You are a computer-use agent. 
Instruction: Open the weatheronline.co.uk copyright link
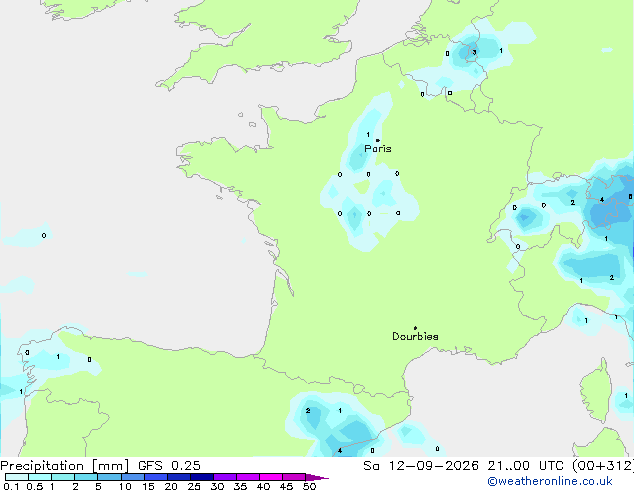point(550,481)
